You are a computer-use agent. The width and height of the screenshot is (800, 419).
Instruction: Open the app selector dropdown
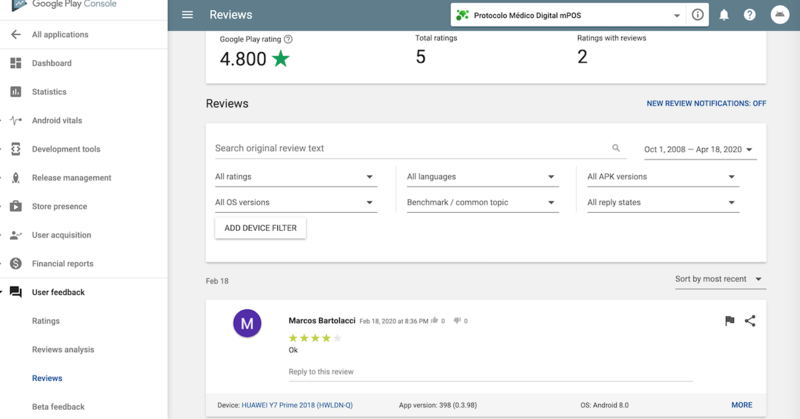(566, 15)
